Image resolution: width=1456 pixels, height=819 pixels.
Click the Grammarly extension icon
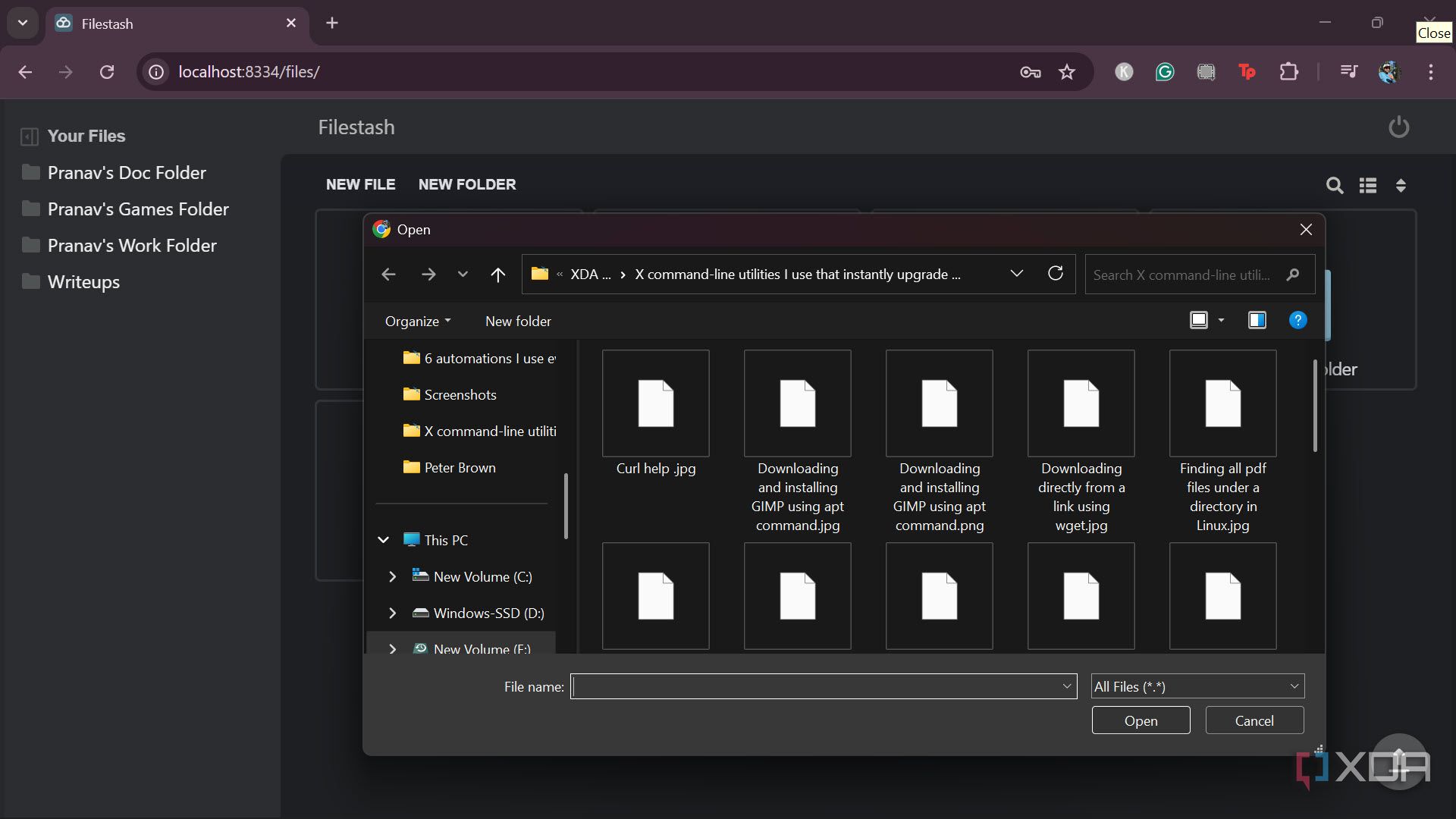[x=1165, y=72]
